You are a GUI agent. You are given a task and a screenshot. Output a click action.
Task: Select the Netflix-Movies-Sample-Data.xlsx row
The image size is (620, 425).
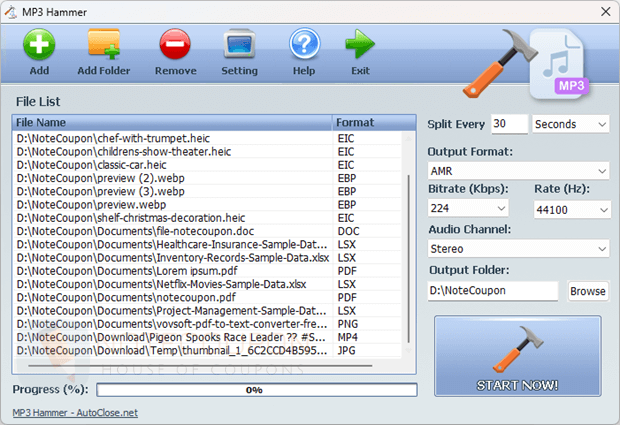click(208, 284)
